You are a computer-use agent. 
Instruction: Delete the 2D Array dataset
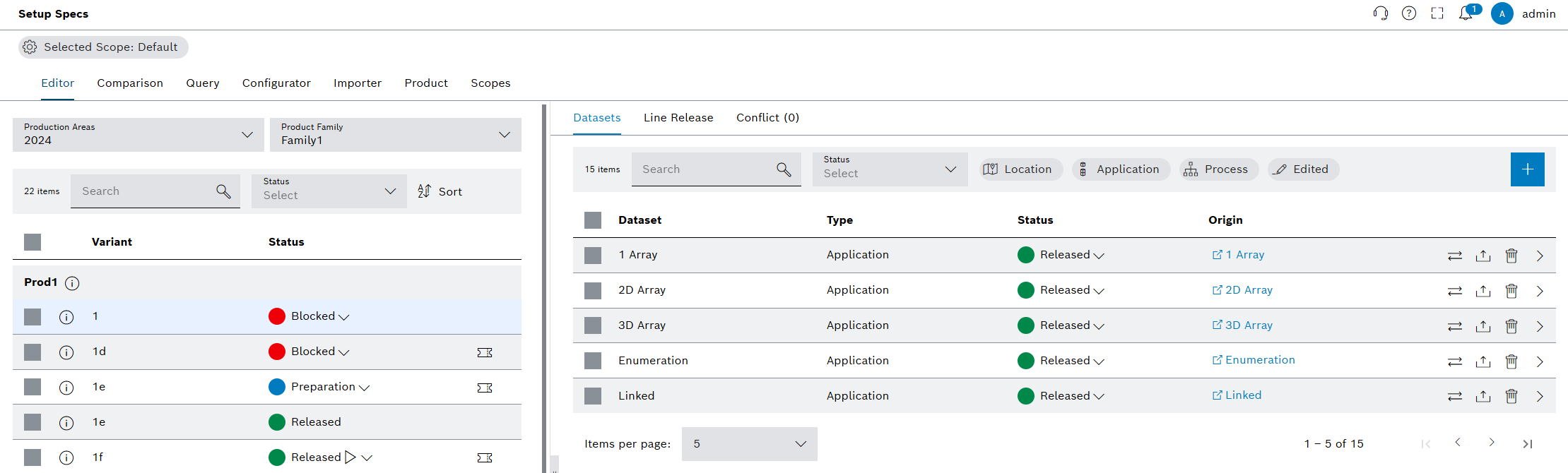pos(1511,291)
